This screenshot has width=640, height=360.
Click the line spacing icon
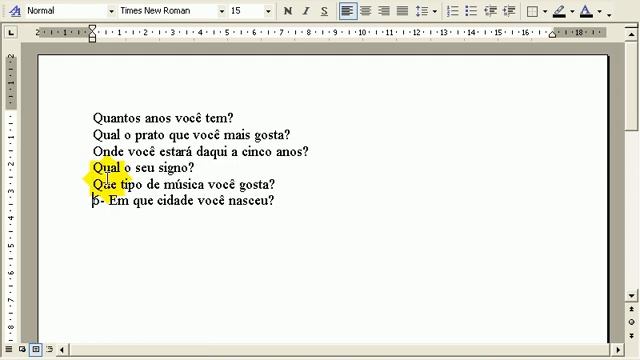click(421, 11)
